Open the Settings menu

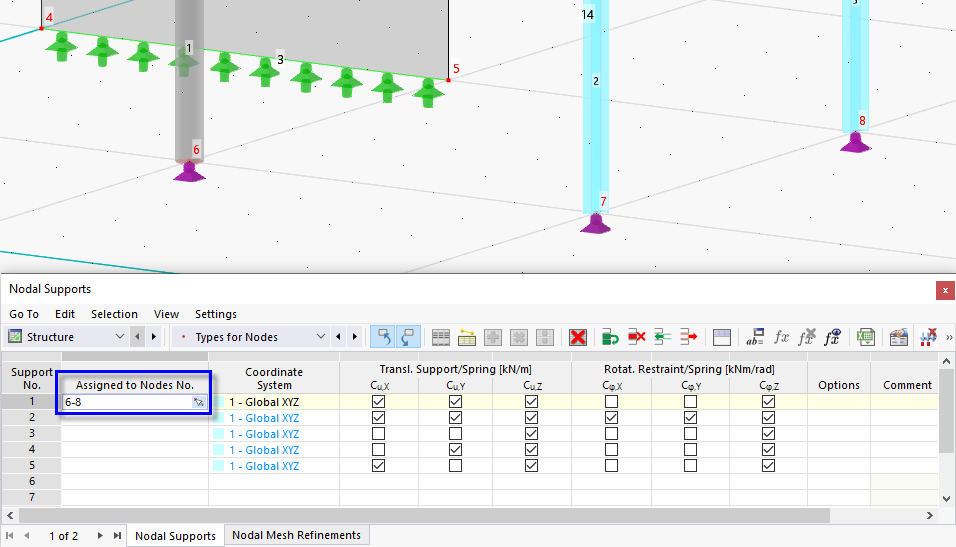click(215, 314)
